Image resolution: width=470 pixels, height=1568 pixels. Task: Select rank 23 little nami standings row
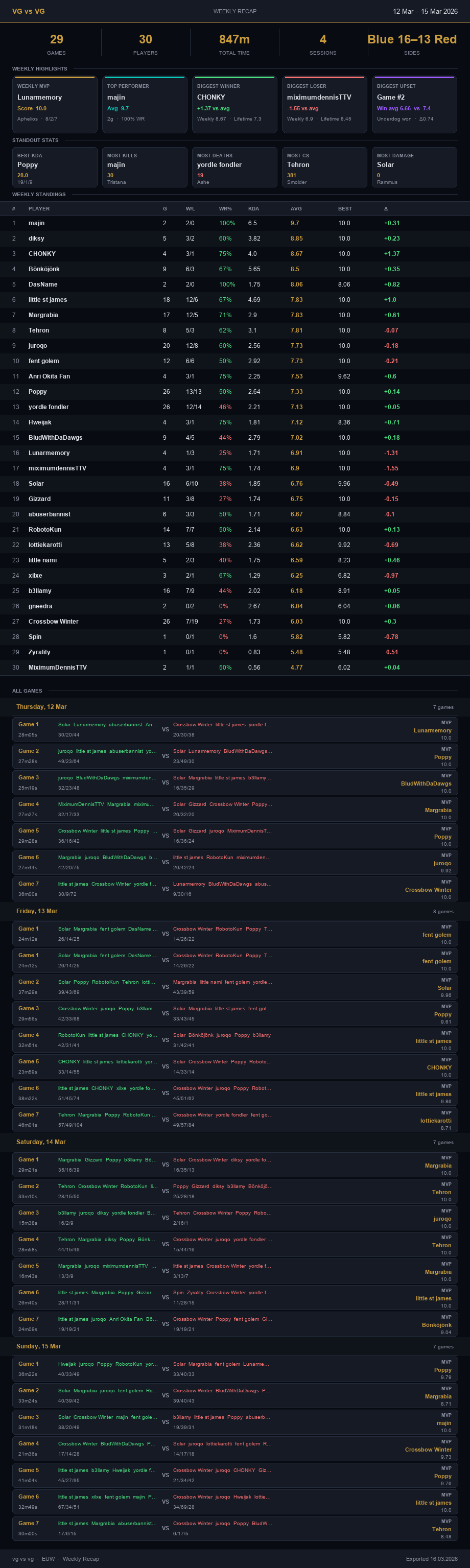[x=235, y=560]
